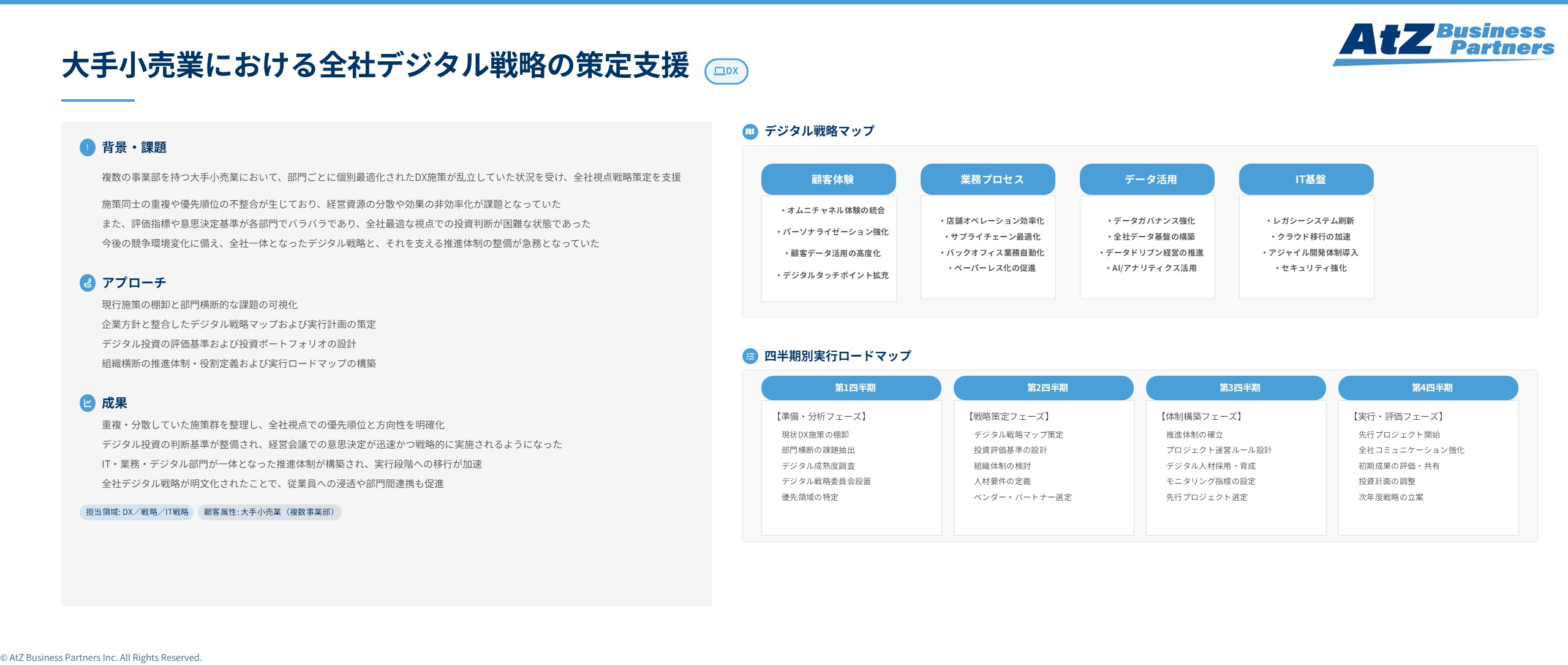Image resolution: width=1568 pixels, height=665 pixels.
Task: Click the DX badge next to the page title
Action: click(728, 71)
